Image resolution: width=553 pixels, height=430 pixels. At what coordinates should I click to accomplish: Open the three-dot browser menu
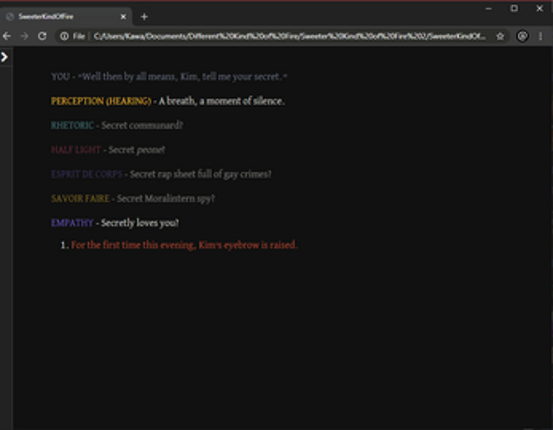tap(541, 36)
